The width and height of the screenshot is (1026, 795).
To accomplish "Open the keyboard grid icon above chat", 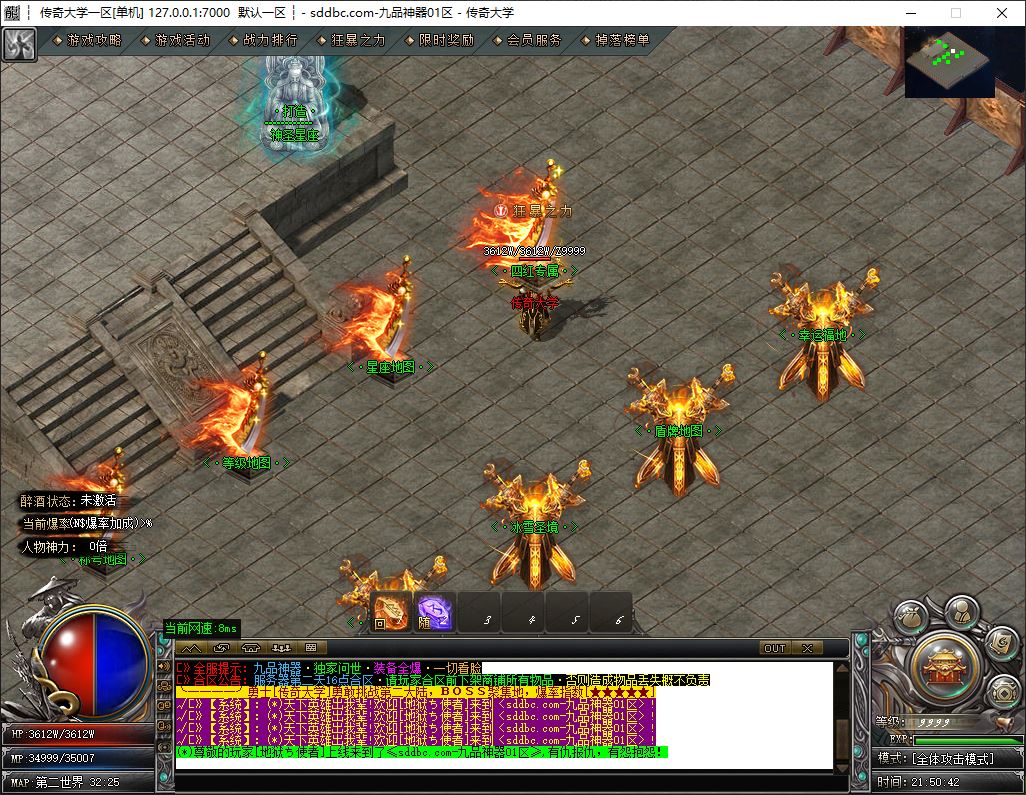I will 311,648.
